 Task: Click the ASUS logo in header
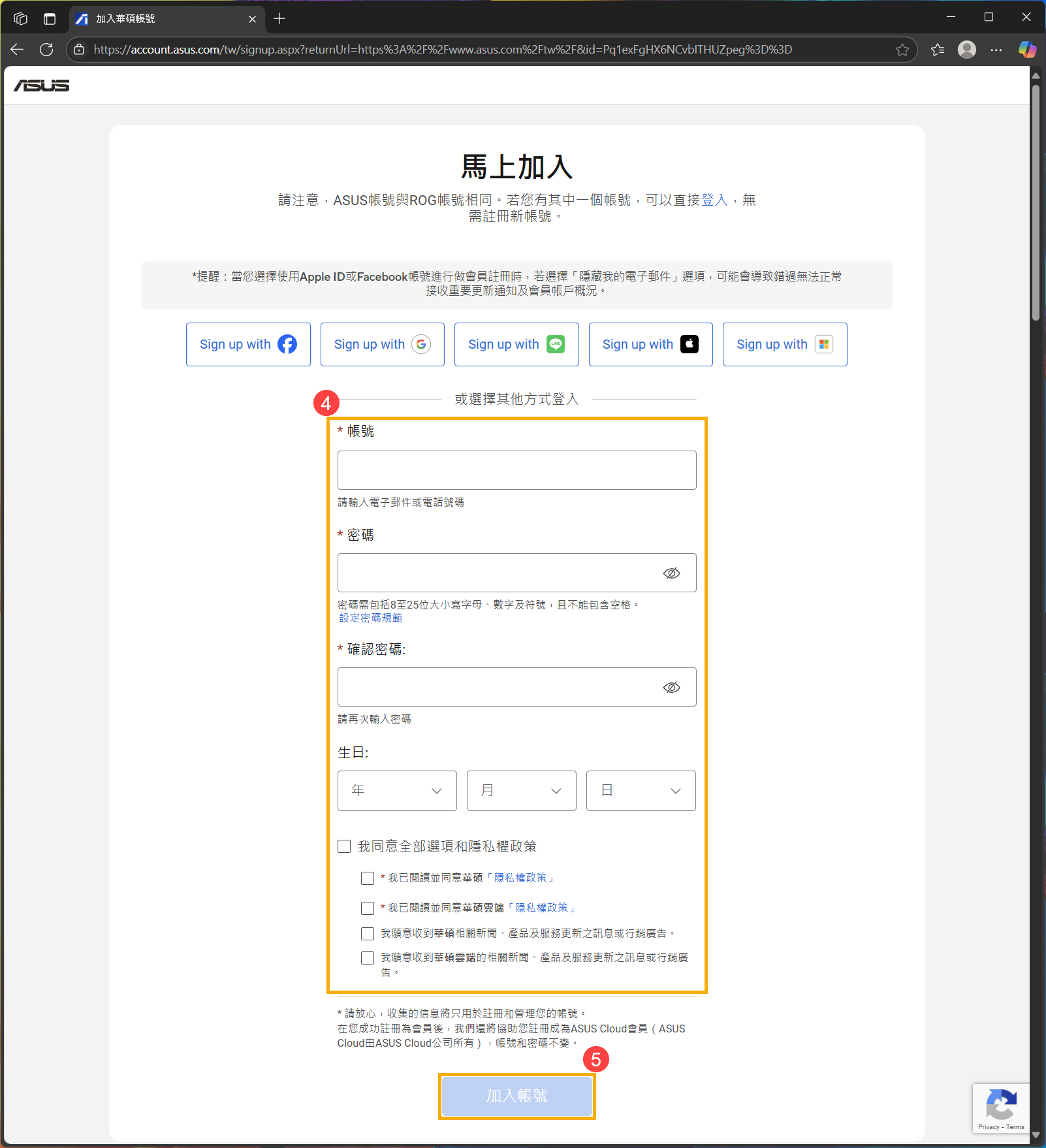(x=42, y=86)
